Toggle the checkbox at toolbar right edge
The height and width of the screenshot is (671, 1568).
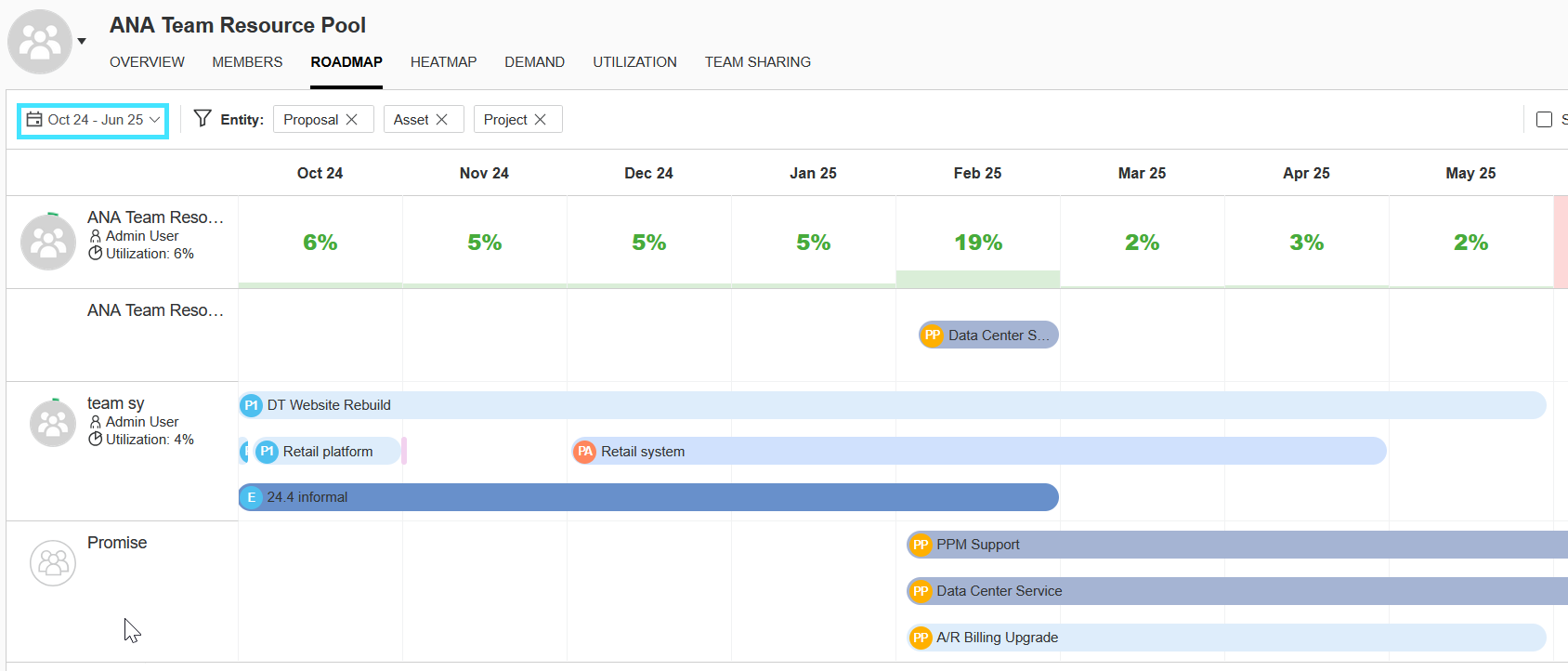1544,120
